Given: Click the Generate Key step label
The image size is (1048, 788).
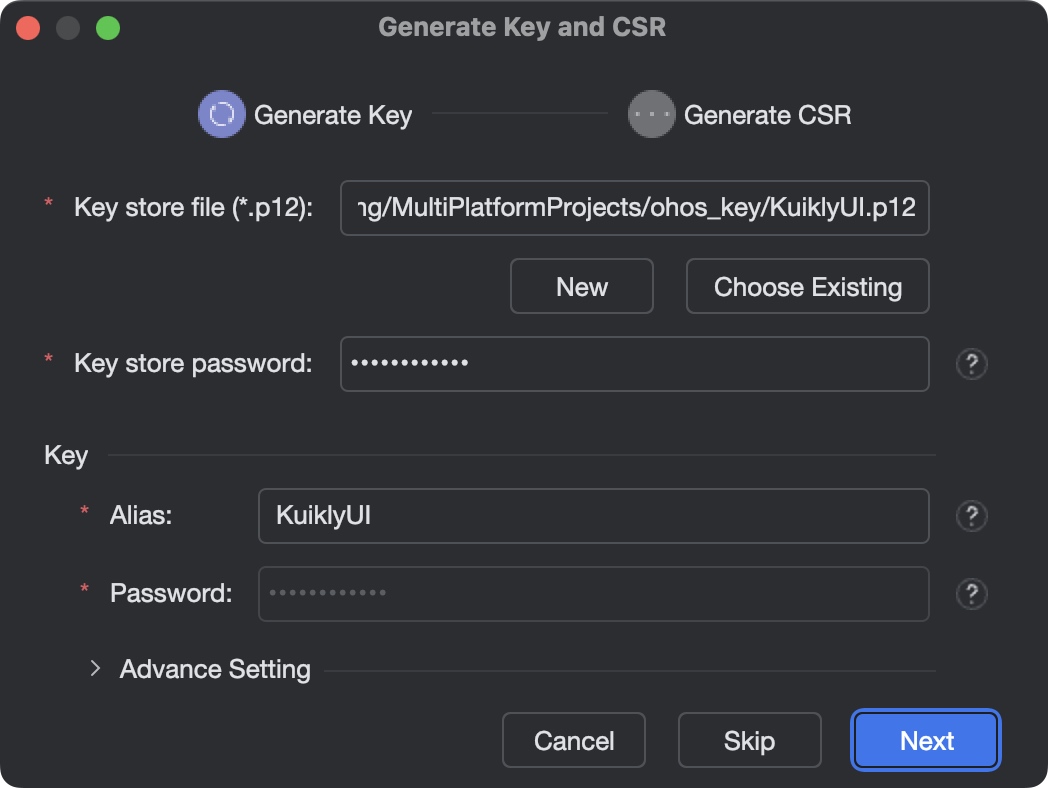Looking at the screenshot, I should (333, 115).
